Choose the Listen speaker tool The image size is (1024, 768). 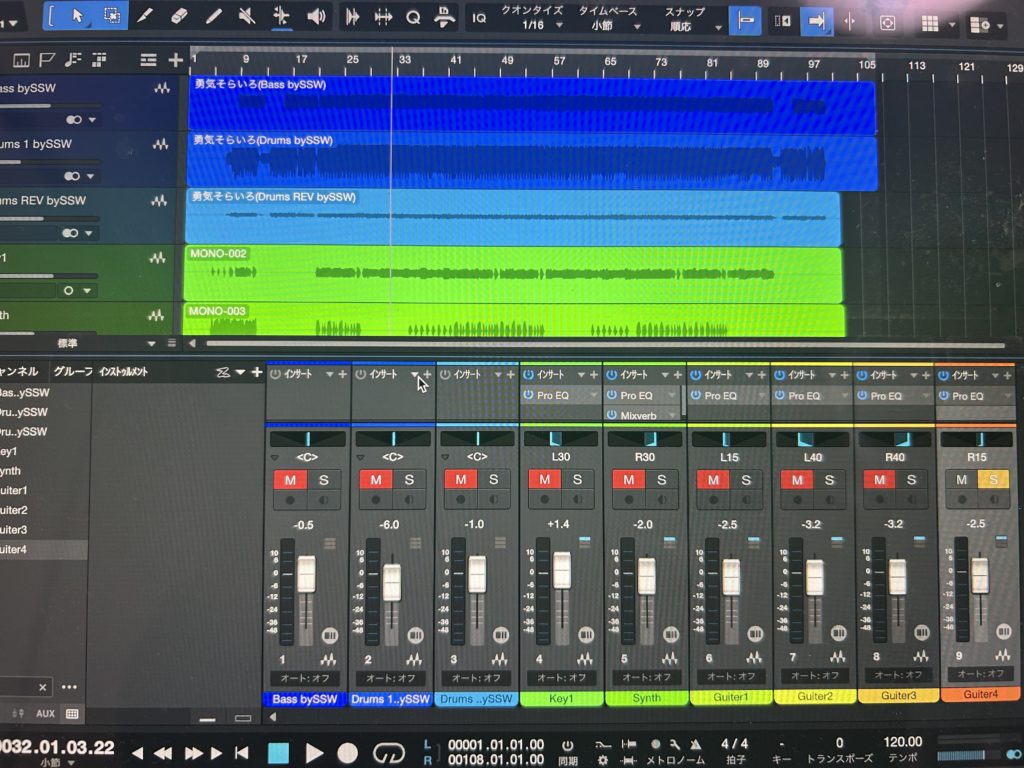317,16
